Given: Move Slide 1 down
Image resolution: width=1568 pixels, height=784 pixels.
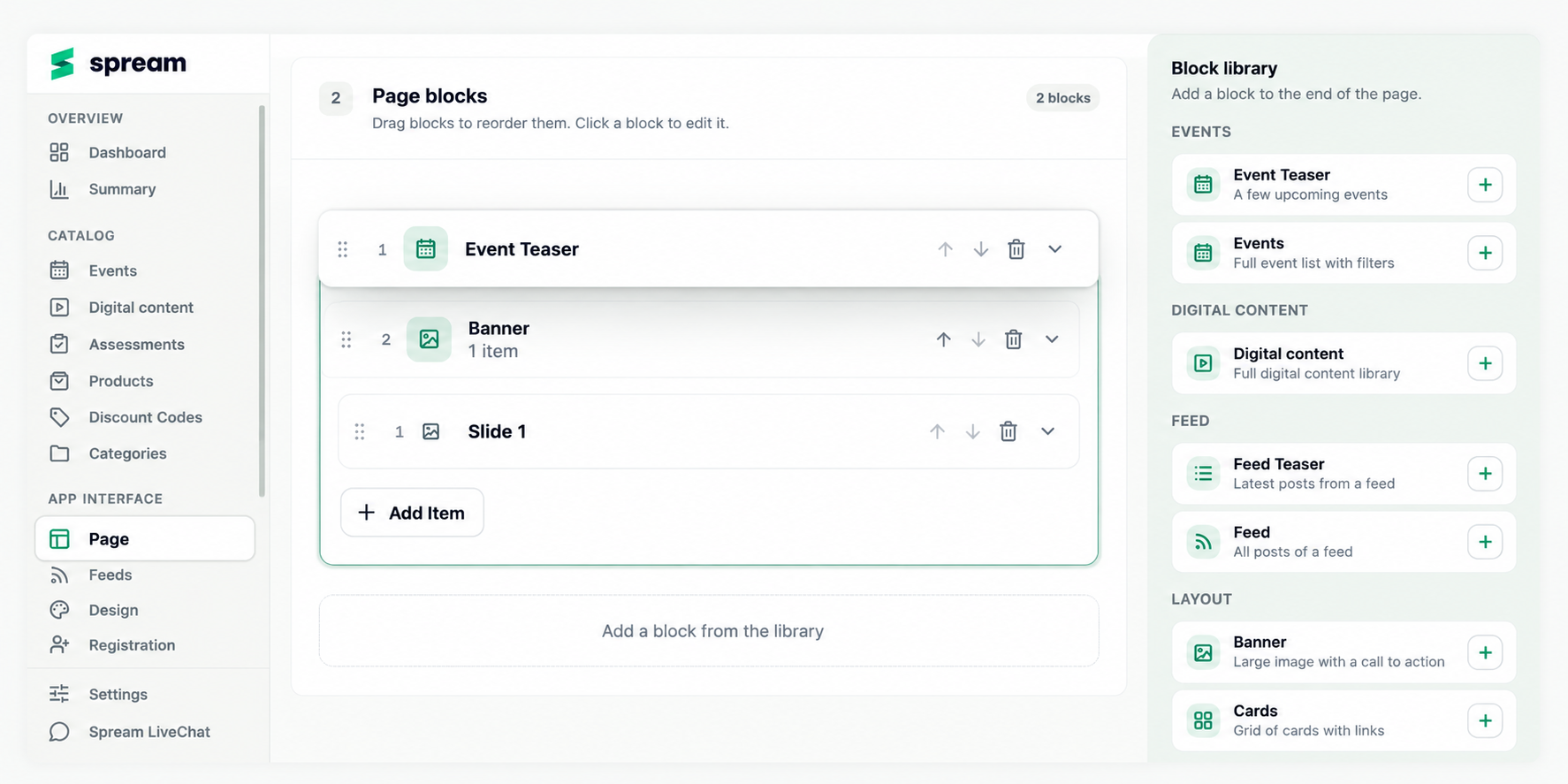Looking at the screenshot, I should pos(973,431).
